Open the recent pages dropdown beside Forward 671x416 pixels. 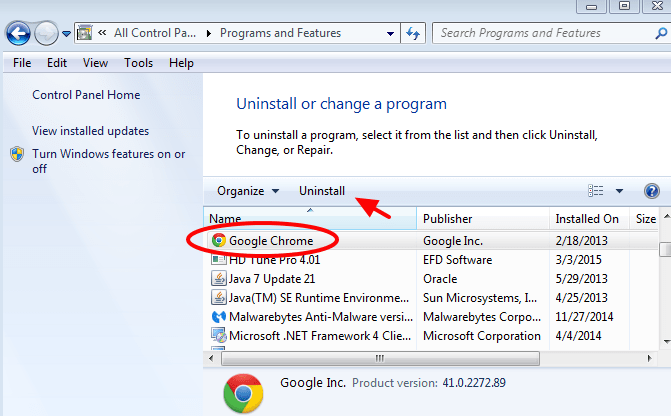click(x=66, y=33)
